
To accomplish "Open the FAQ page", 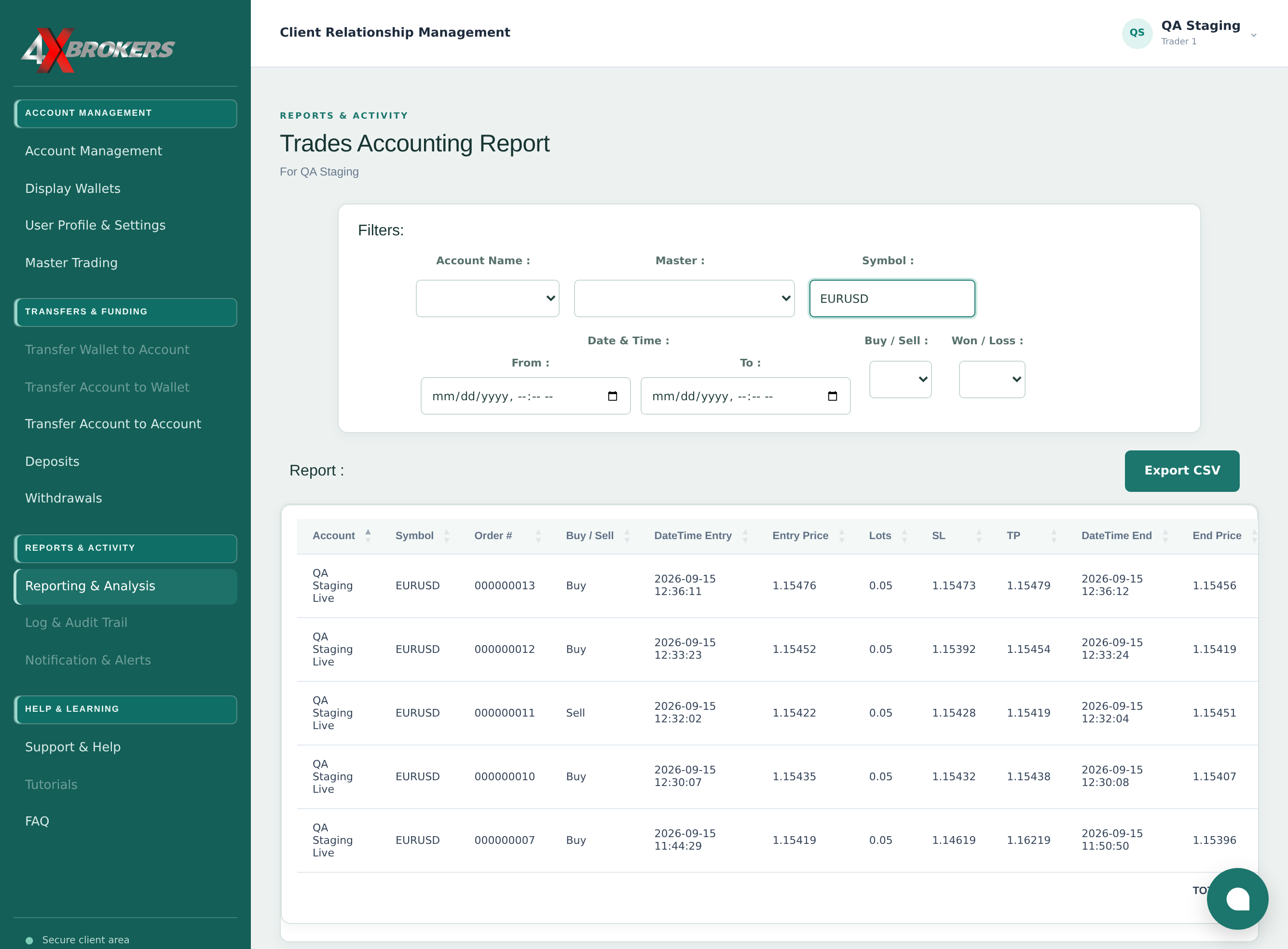I will pos(37,821).
